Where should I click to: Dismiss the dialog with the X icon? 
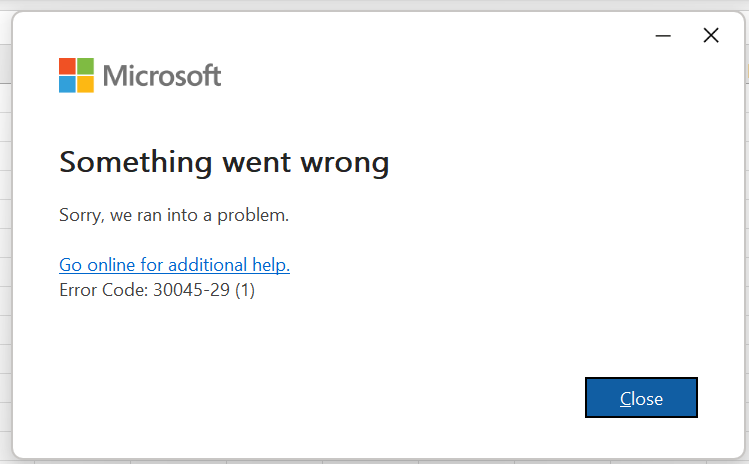(x=711, y=36)
